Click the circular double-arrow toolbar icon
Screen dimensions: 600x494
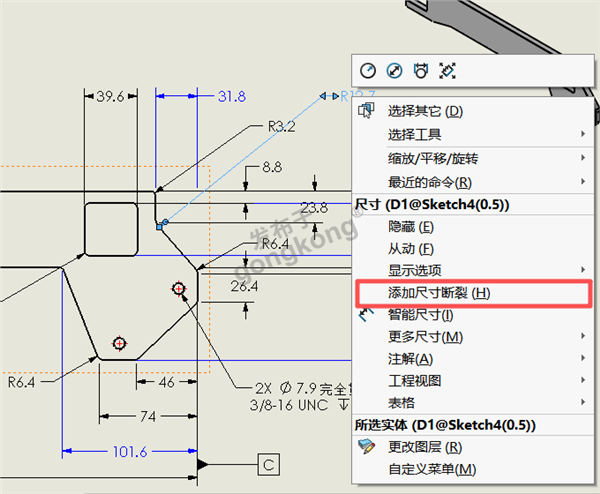point(395,70)
